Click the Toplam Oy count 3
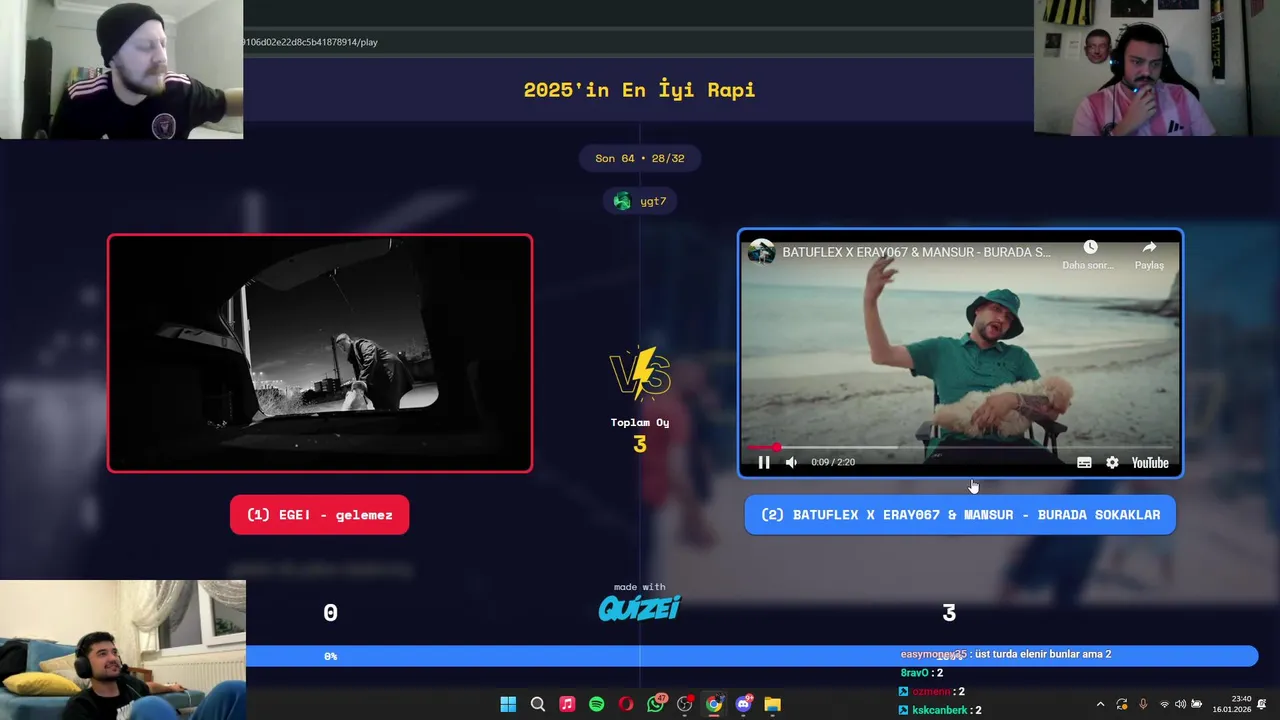 pos(640,445)
